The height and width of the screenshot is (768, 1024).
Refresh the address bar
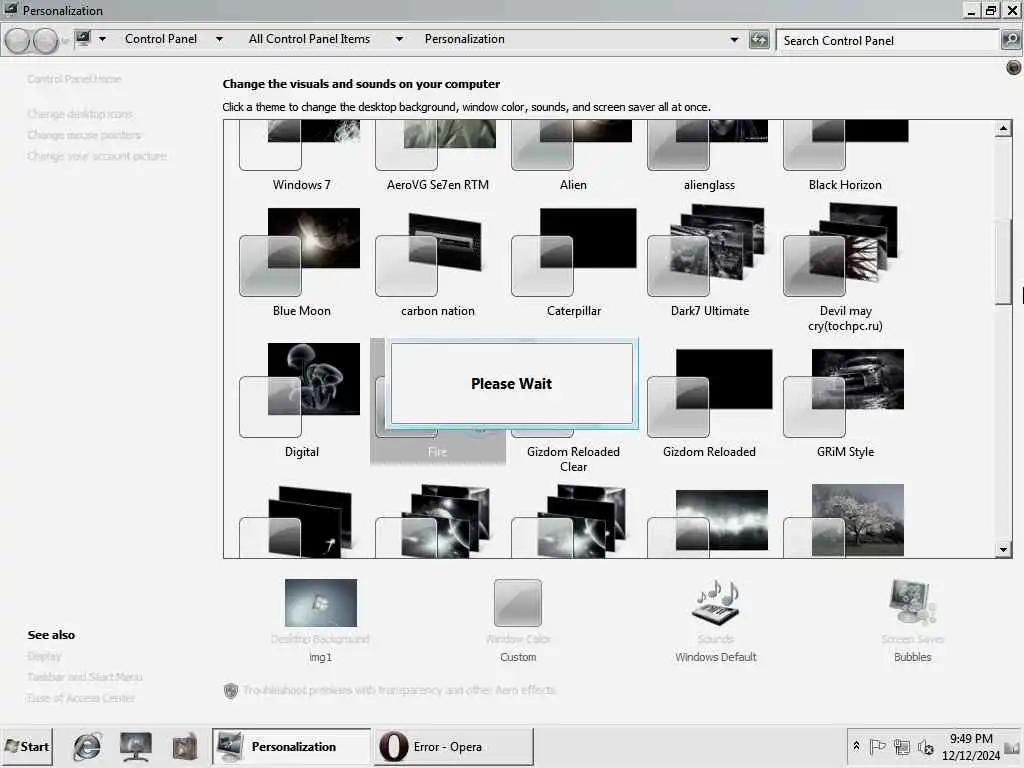click(759, 40)
